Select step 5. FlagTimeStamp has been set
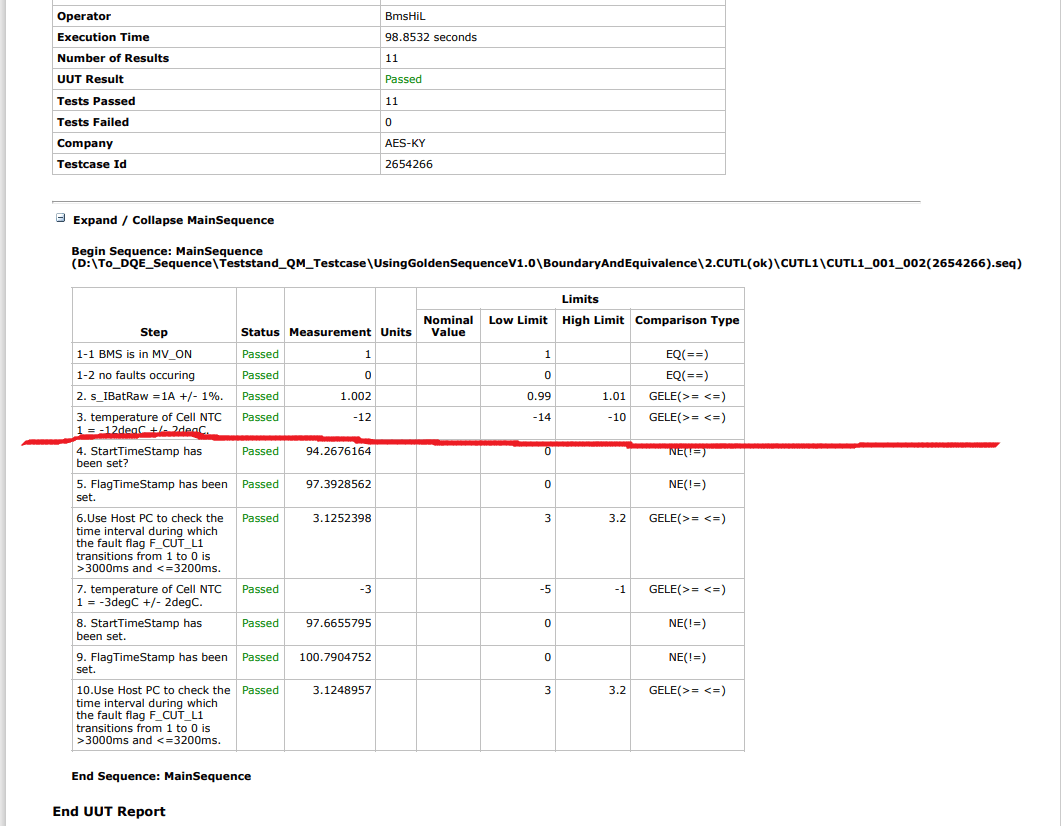 coord(152,490)
